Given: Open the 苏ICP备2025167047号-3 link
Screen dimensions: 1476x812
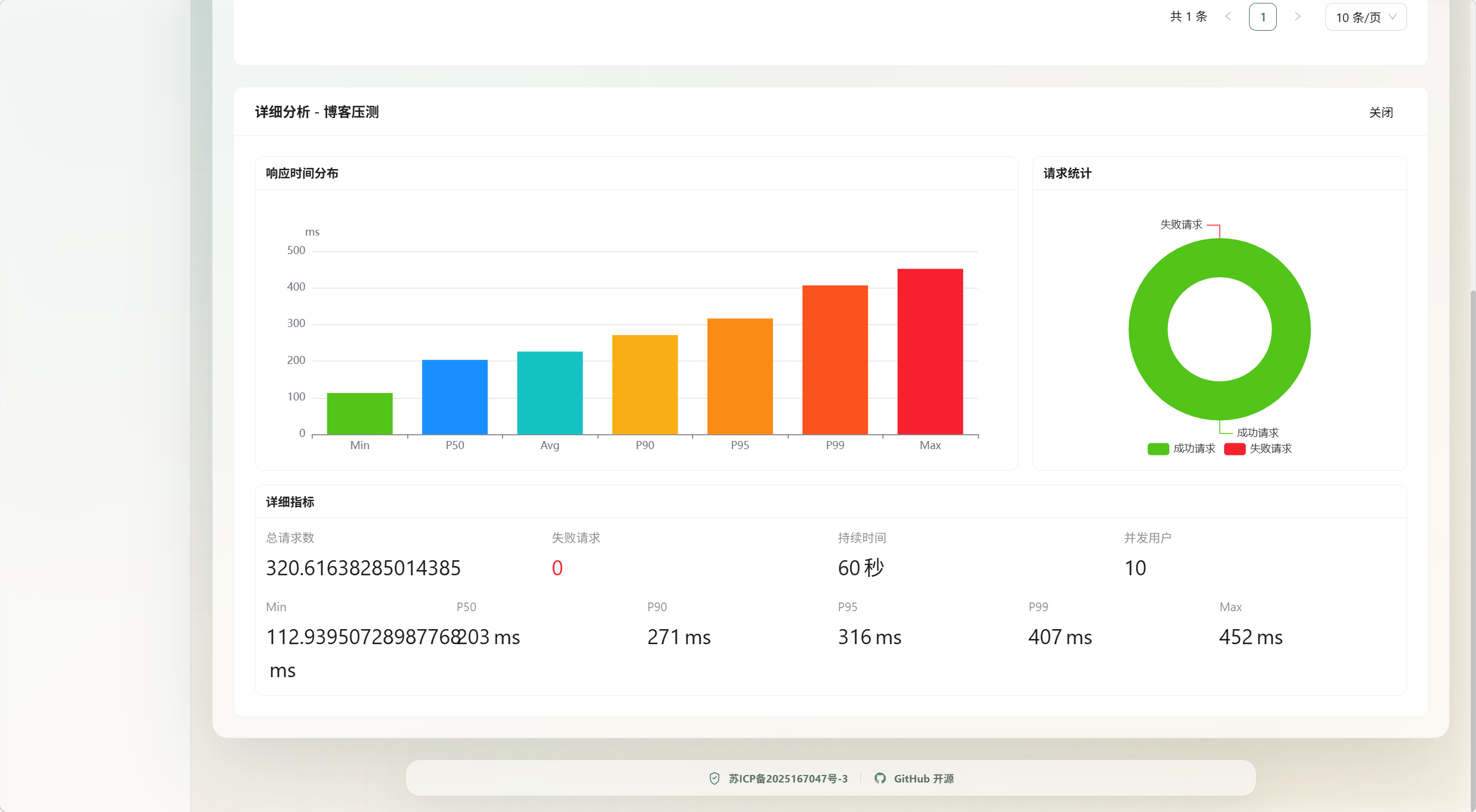Looking at the screenshot, I should 788,778.
